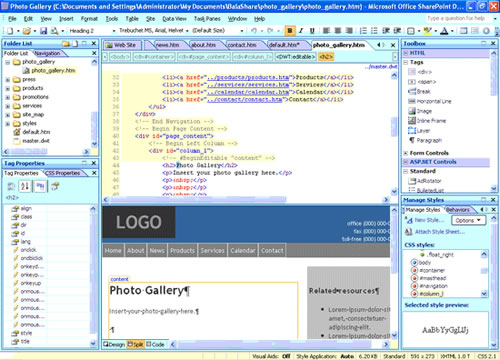Click the Type a question for help box
500x360 pixels.
(x=459, y=19)
